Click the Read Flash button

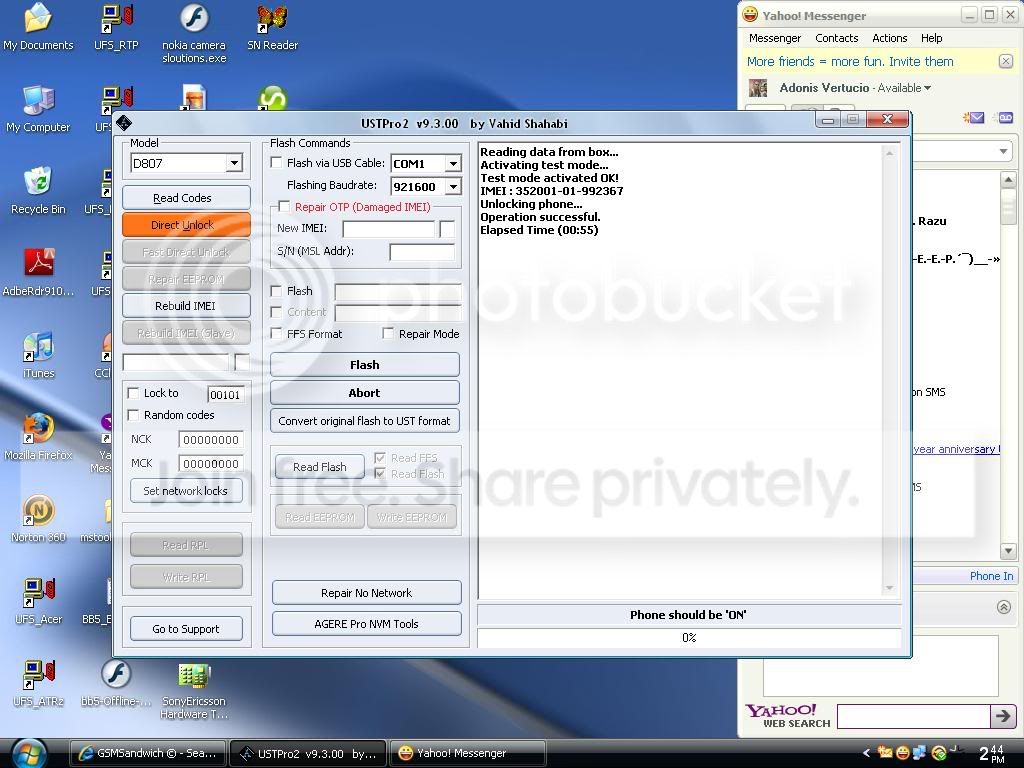[x=319, y=466]
